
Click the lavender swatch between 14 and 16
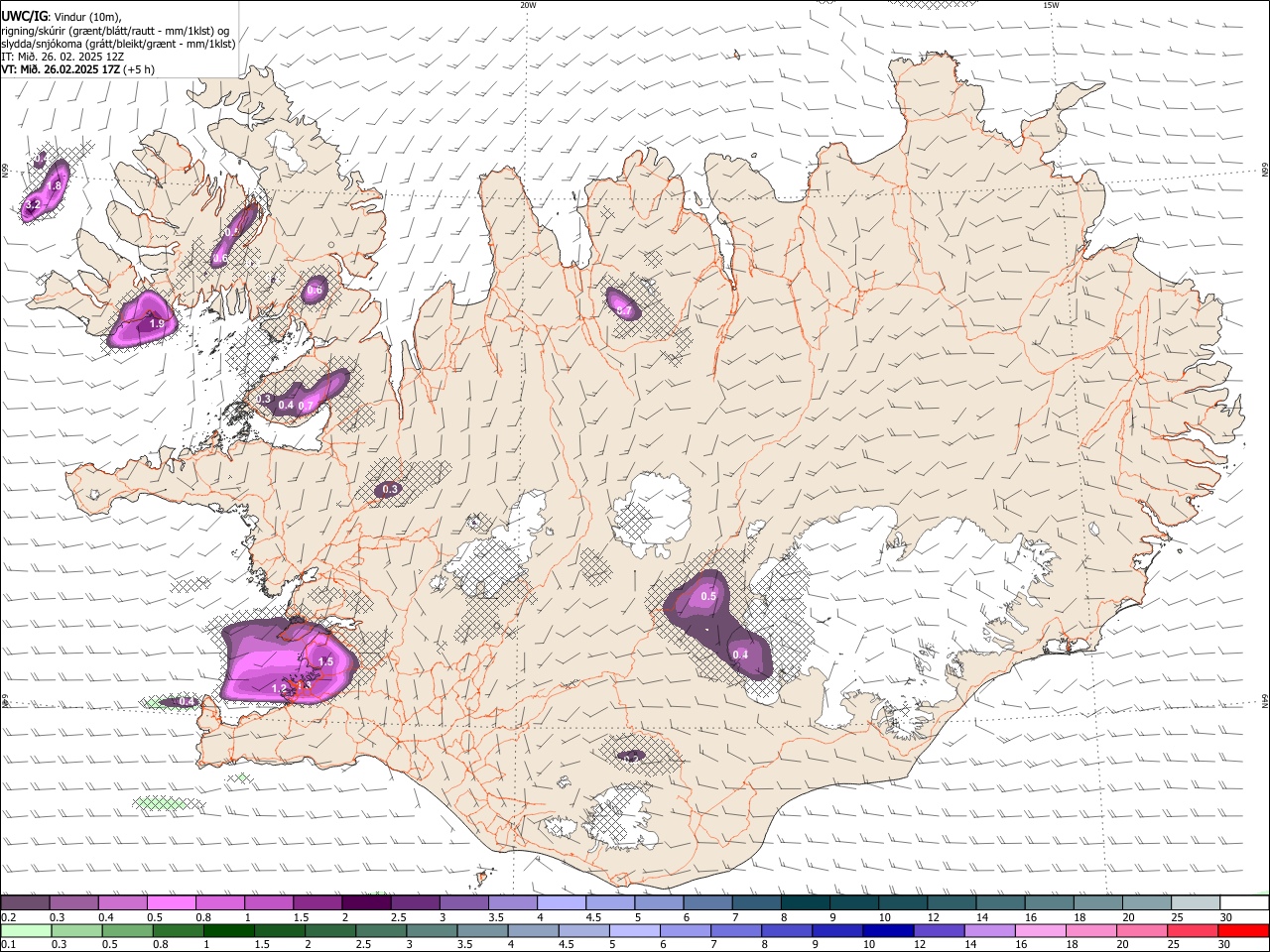coord(990,931)
